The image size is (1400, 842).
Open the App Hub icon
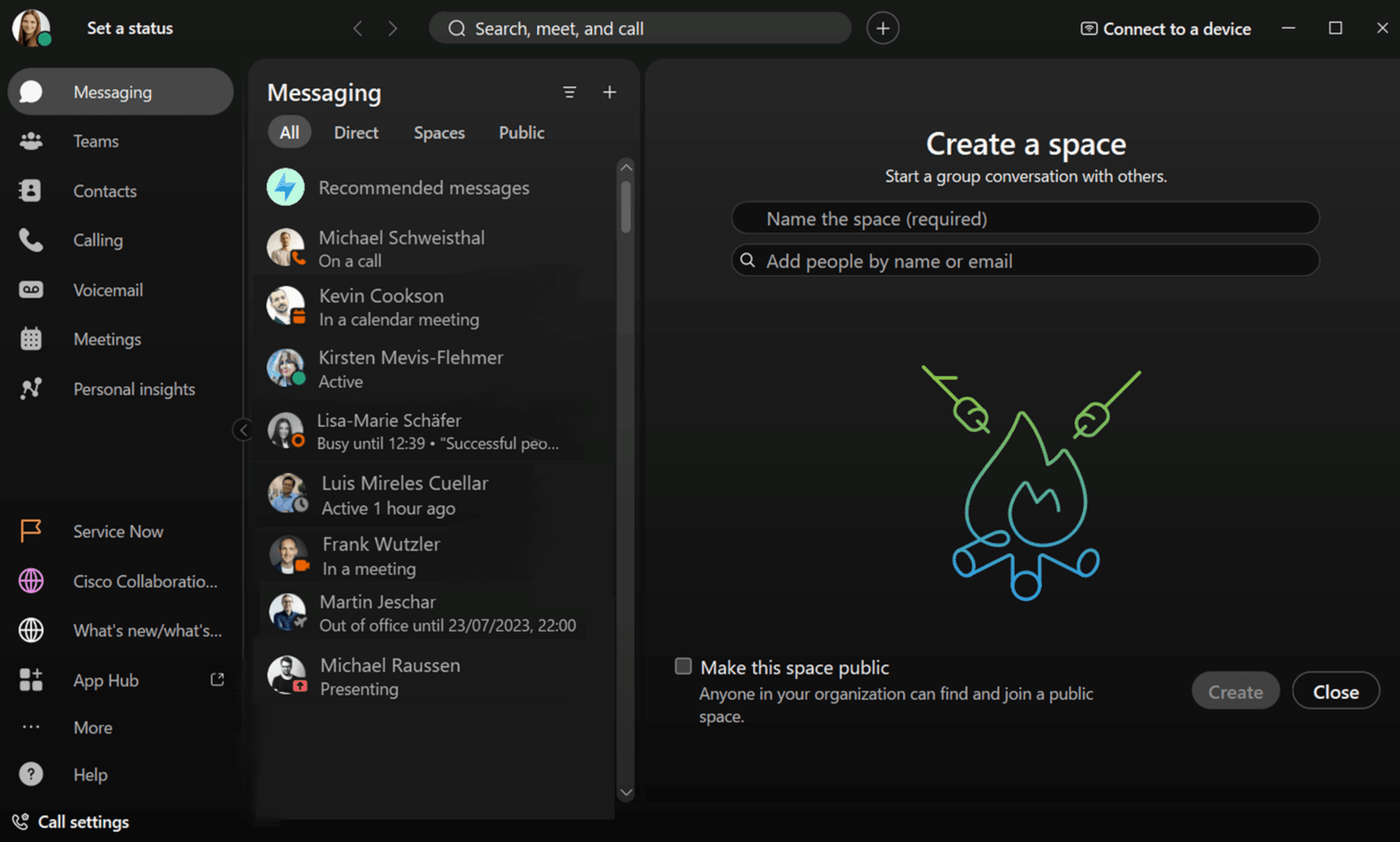pyautogui.click(x=31, y=680)
